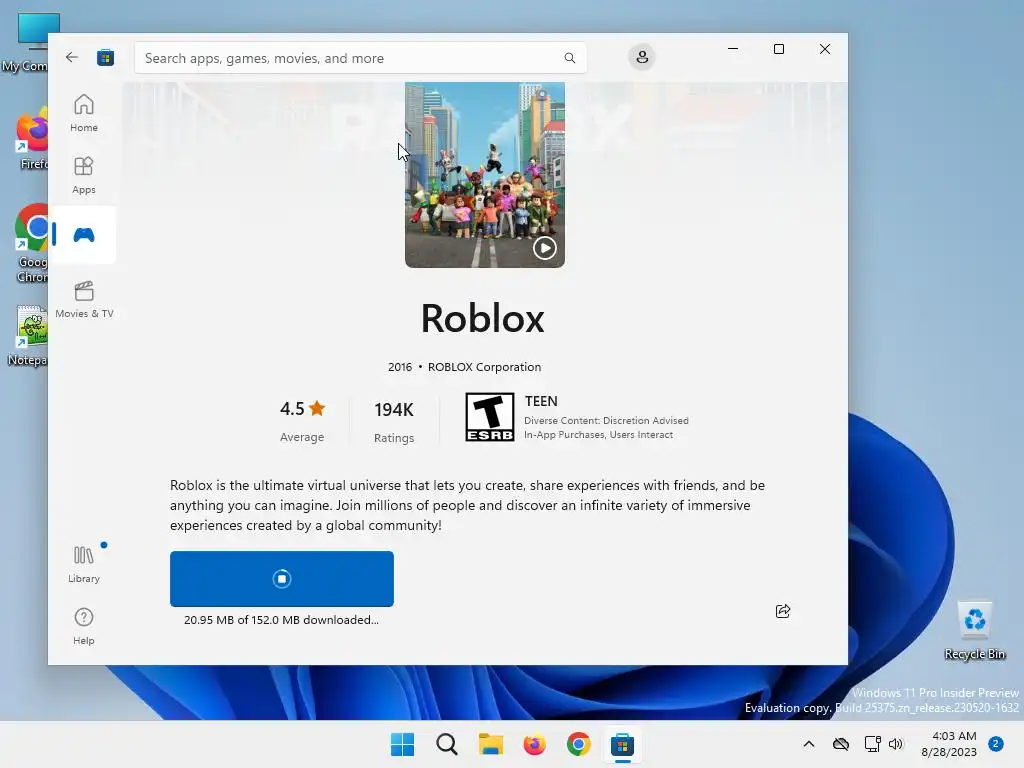Select the Firefox desktop shortcut
This screenshot has height=768, width=1024.
pyautogui.click(x=30, y=140)
